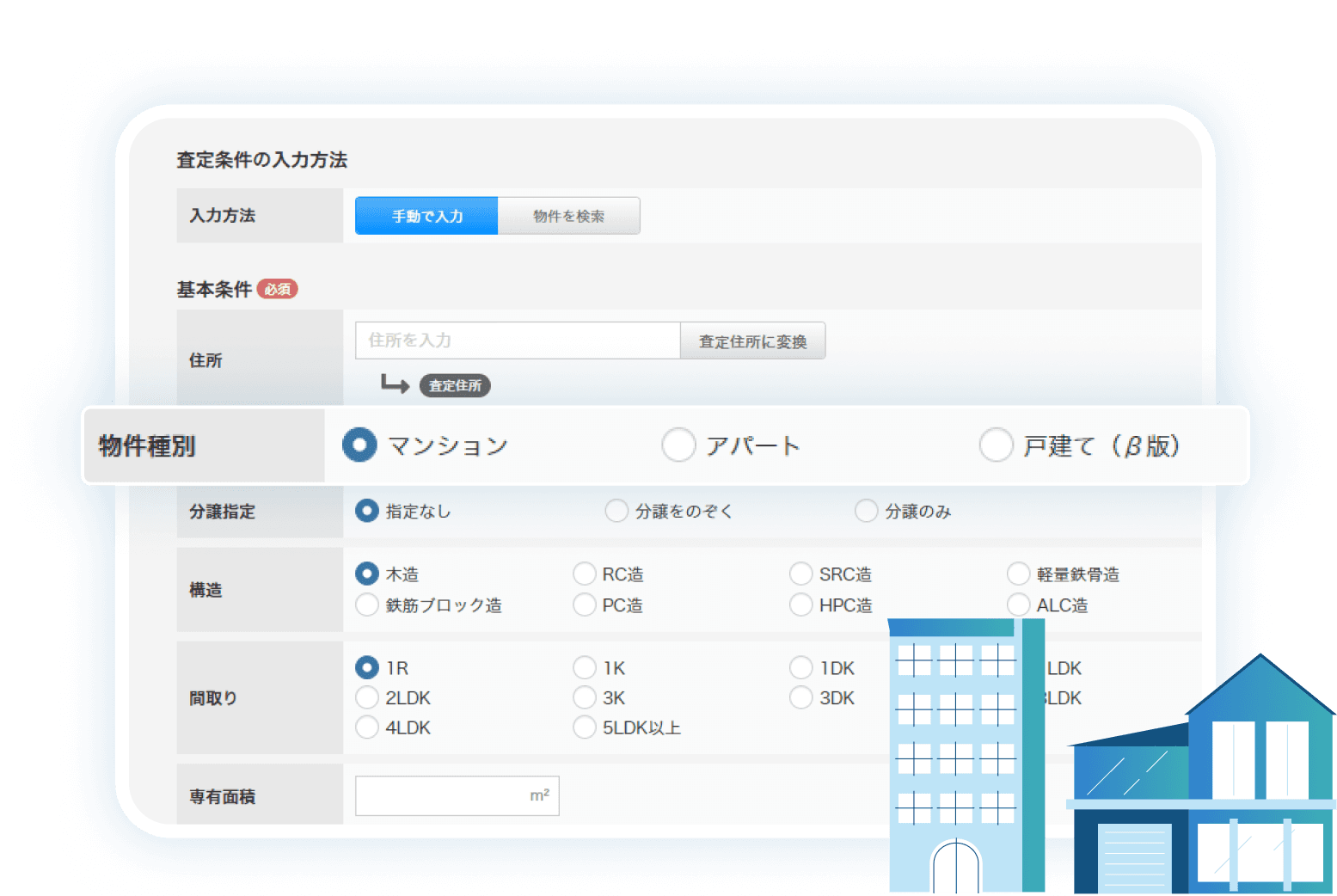
Task: Select 4LDK floor plan radio
Action: tap(367, 727)
